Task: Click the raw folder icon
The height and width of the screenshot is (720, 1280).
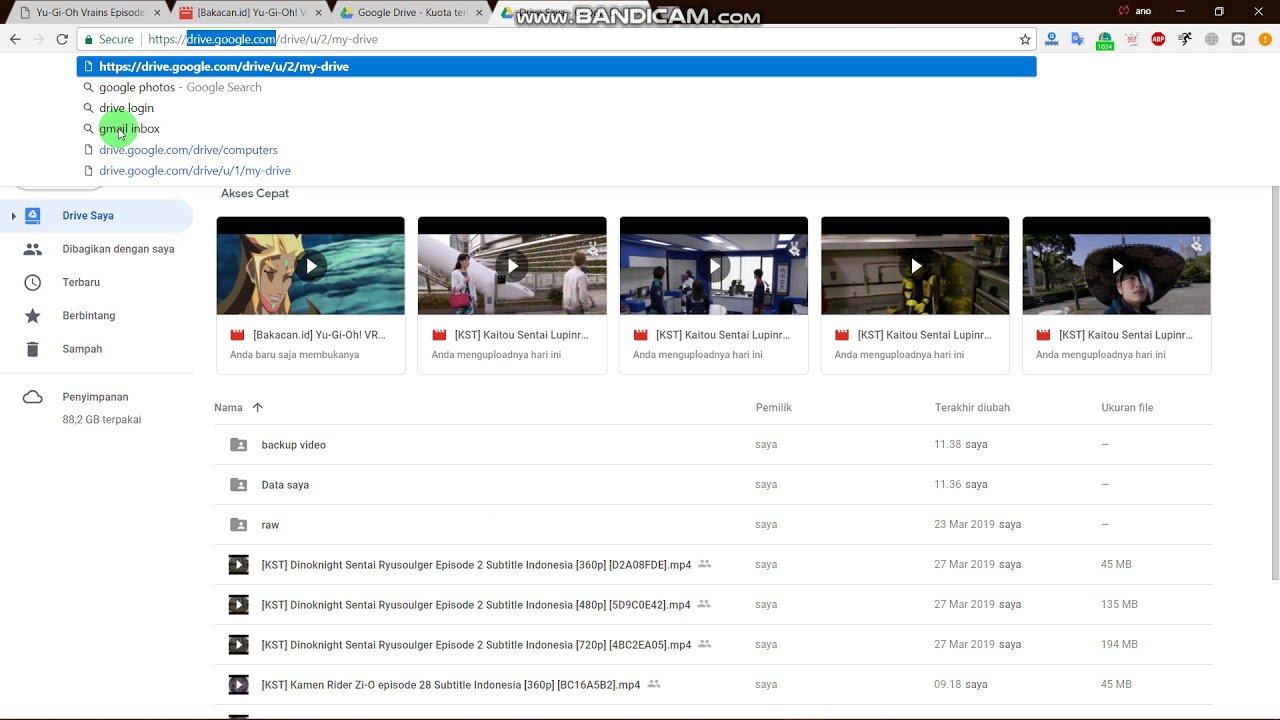Action: point(238,525)
